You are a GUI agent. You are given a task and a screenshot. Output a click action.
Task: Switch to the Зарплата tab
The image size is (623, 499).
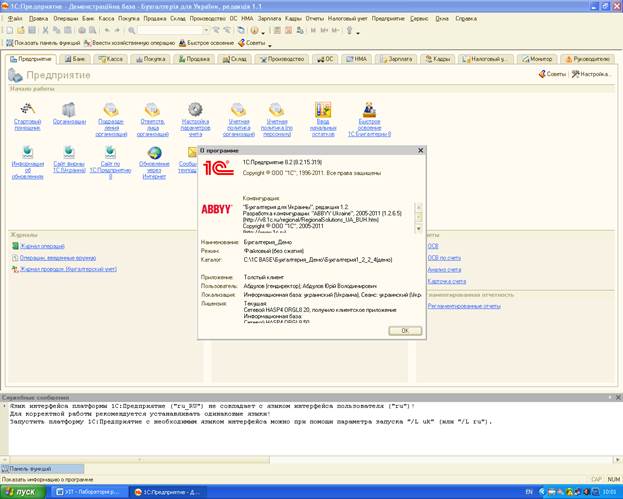[x=396, y=59]
